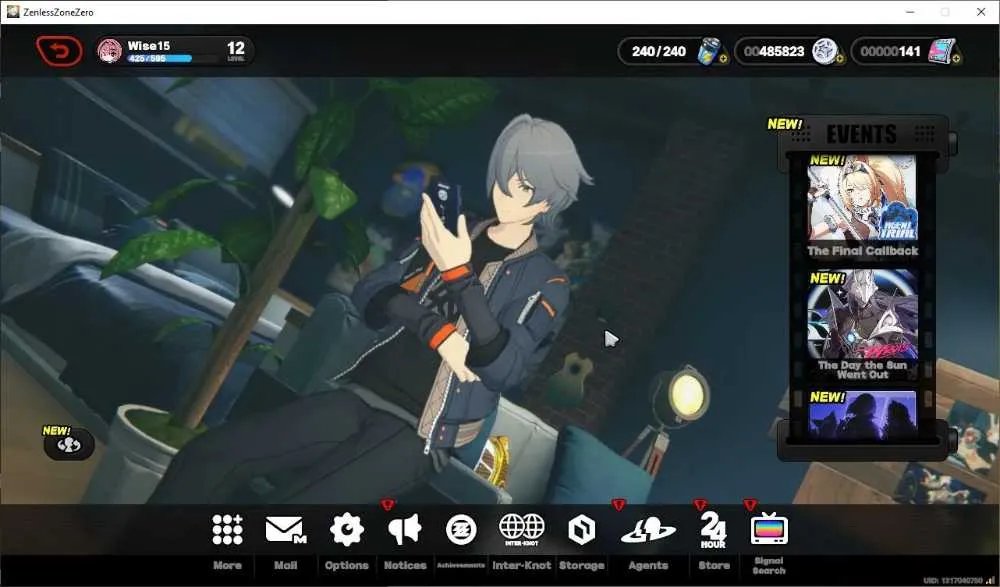The width and height of the screenshot is (1000, 587).
Task: Click the red back arrow button
Action: (x=59, y=51)
